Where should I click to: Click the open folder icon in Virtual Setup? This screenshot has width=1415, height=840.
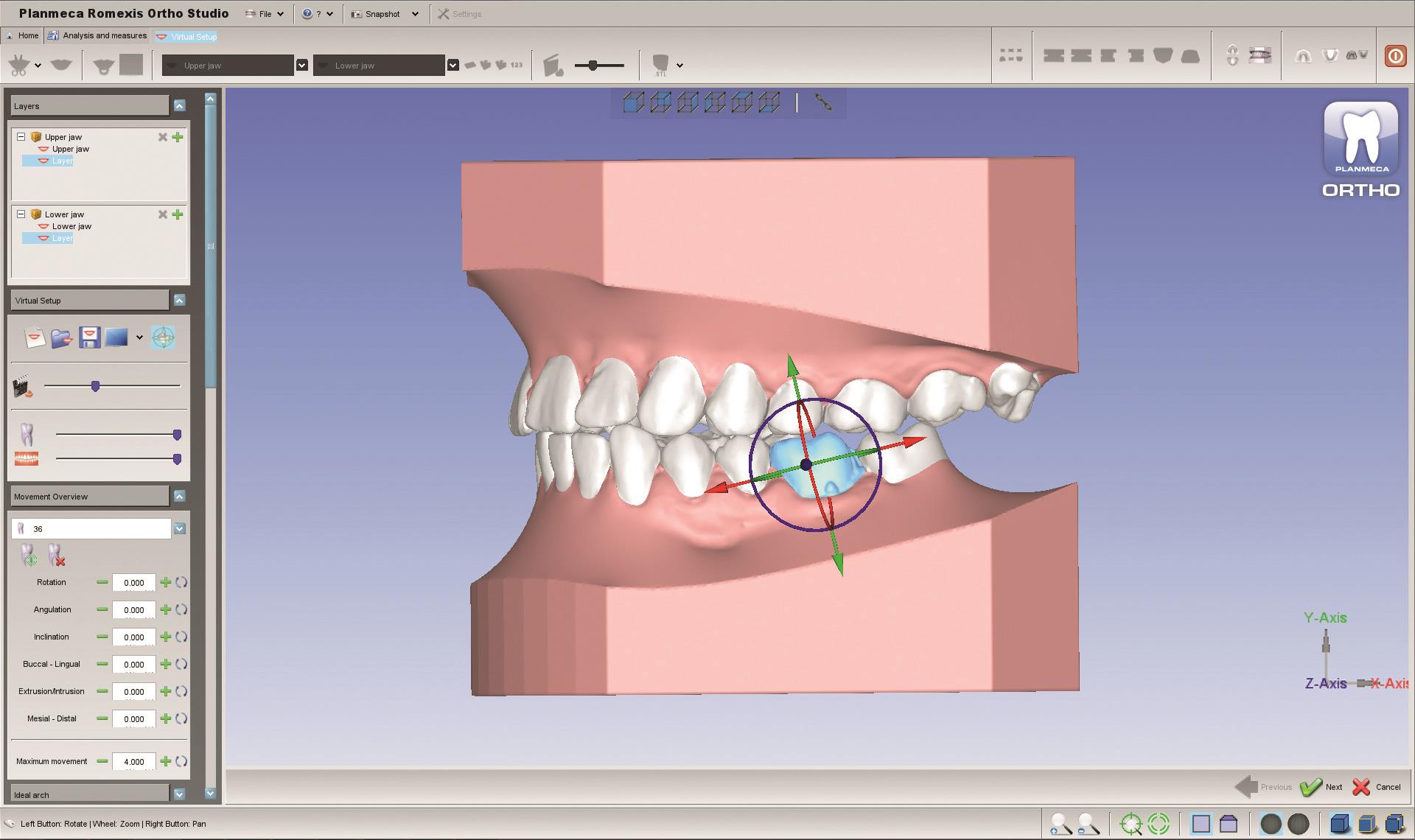[x=62, y=336]
